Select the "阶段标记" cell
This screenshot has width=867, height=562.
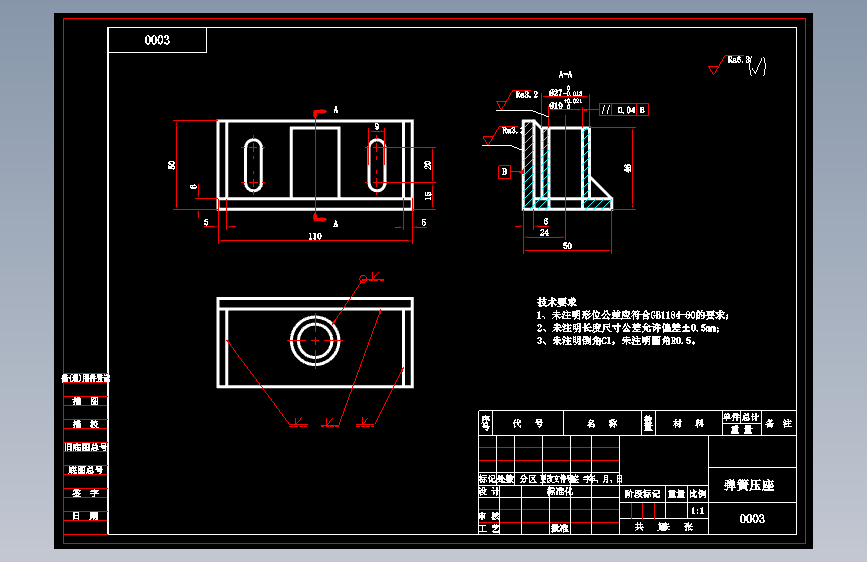point(642,494)
